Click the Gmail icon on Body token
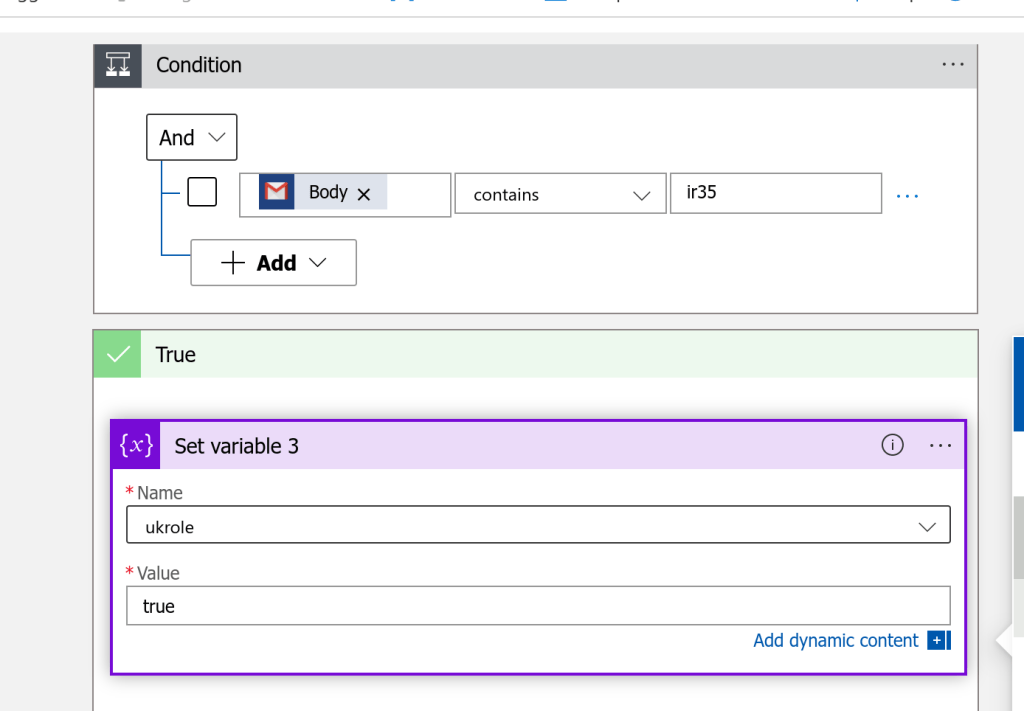This screenshot has height=711, width=1024. 276,192
